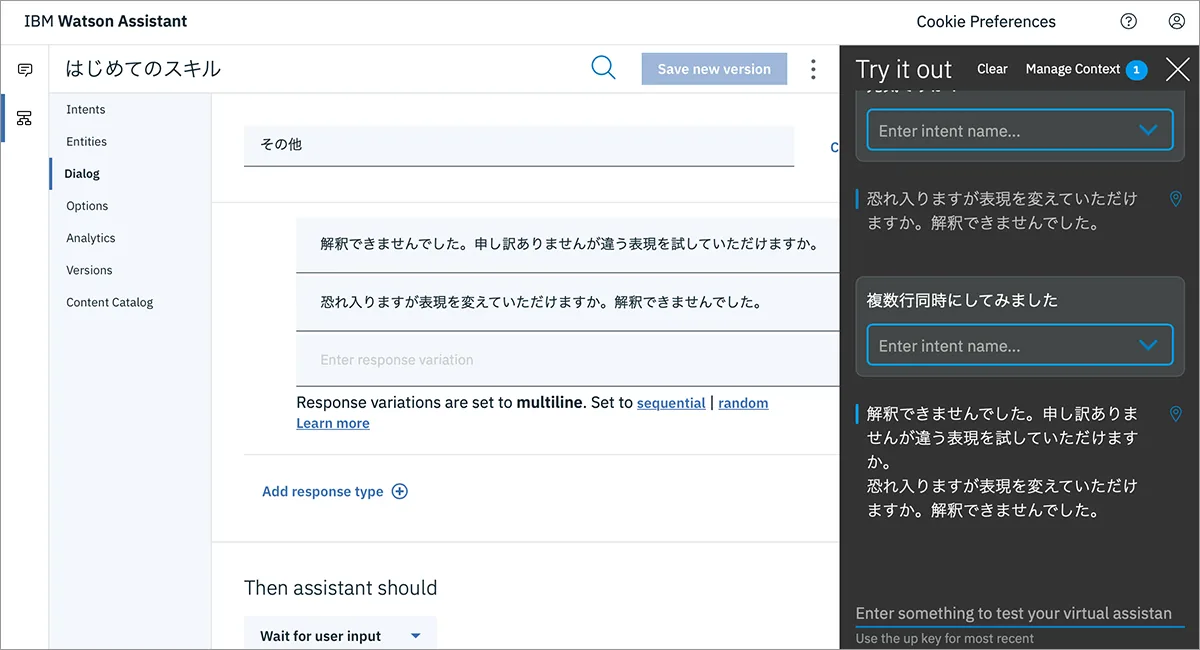
Task: Select Entities in the skill menu
Action: (87, 141)
